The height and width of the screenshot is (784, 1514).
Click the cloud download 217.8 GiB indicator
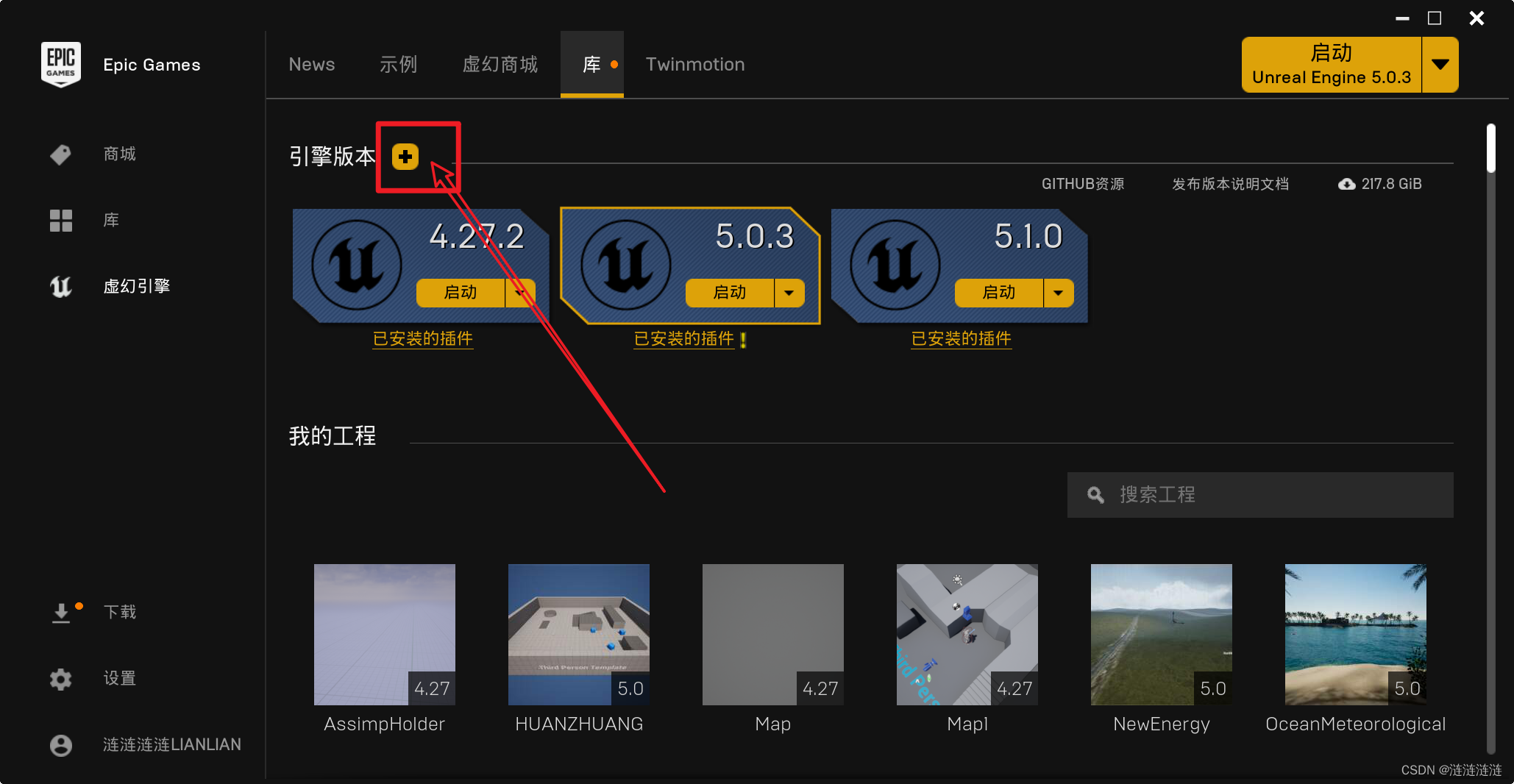[1379, 184]
